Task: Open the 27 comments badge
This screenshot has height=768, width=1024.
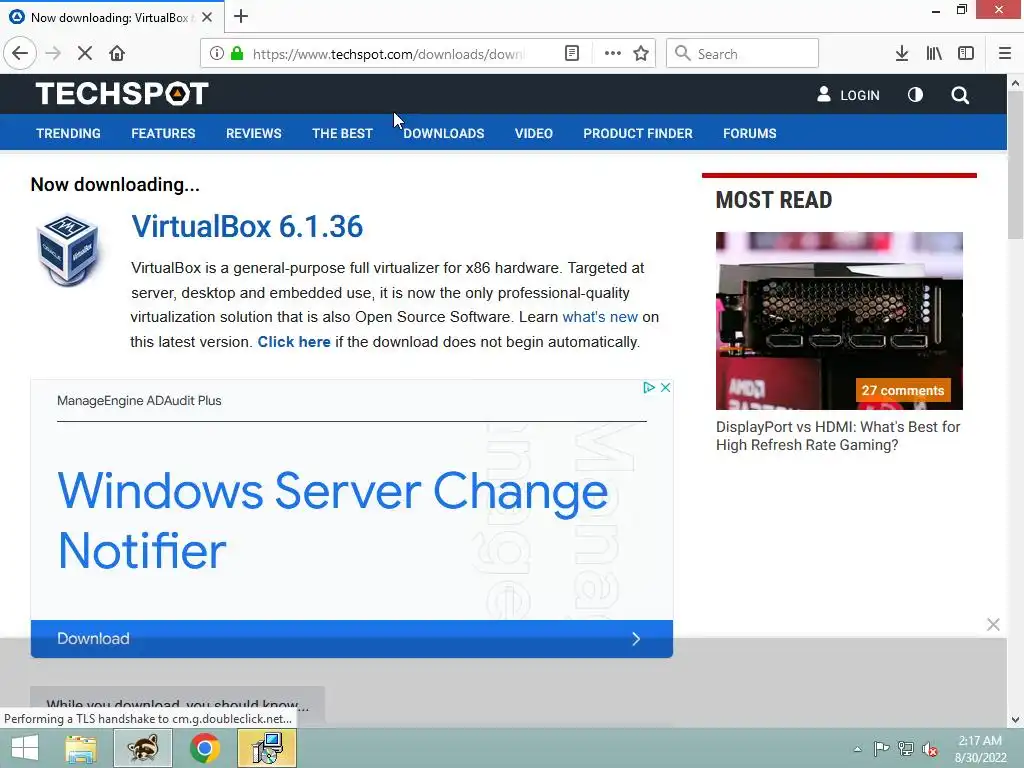Action: coord(903,391)
